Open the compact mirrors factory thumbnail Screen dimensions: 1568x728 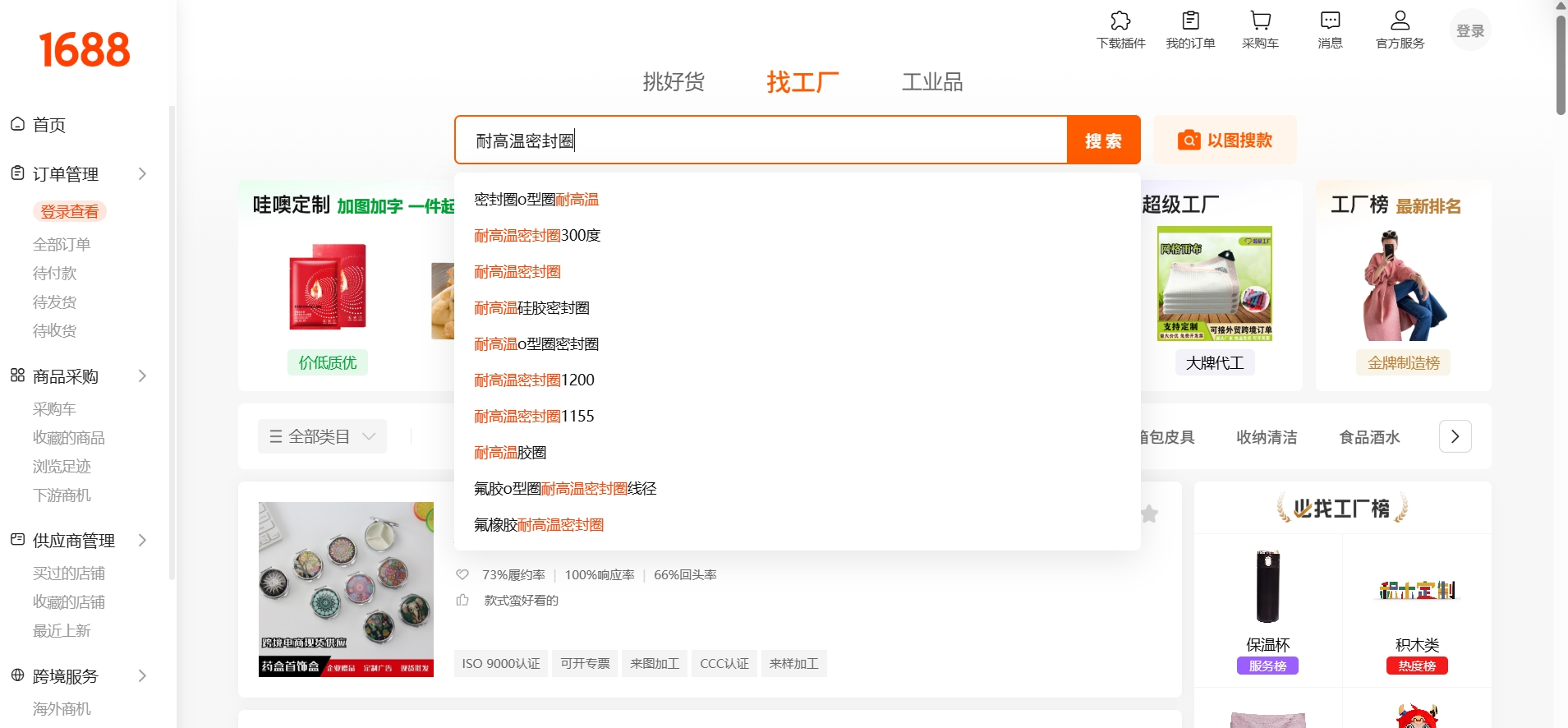(x=346, y=589)
